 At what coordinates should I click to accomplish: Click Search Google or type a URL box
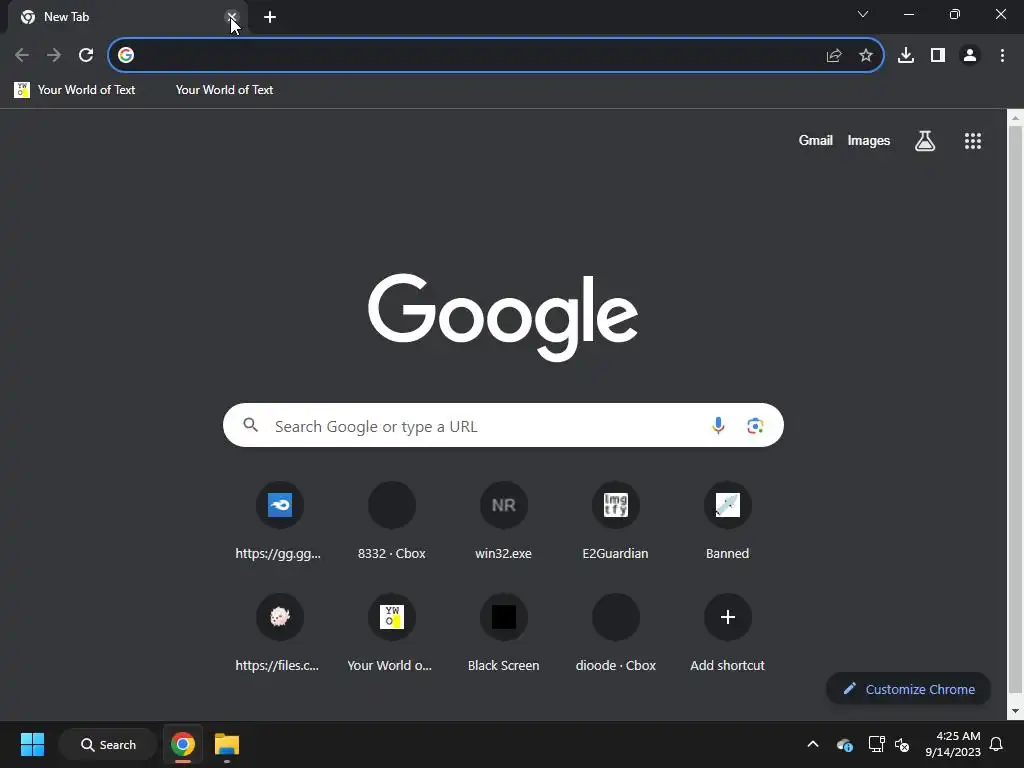[x=504, y=425]
